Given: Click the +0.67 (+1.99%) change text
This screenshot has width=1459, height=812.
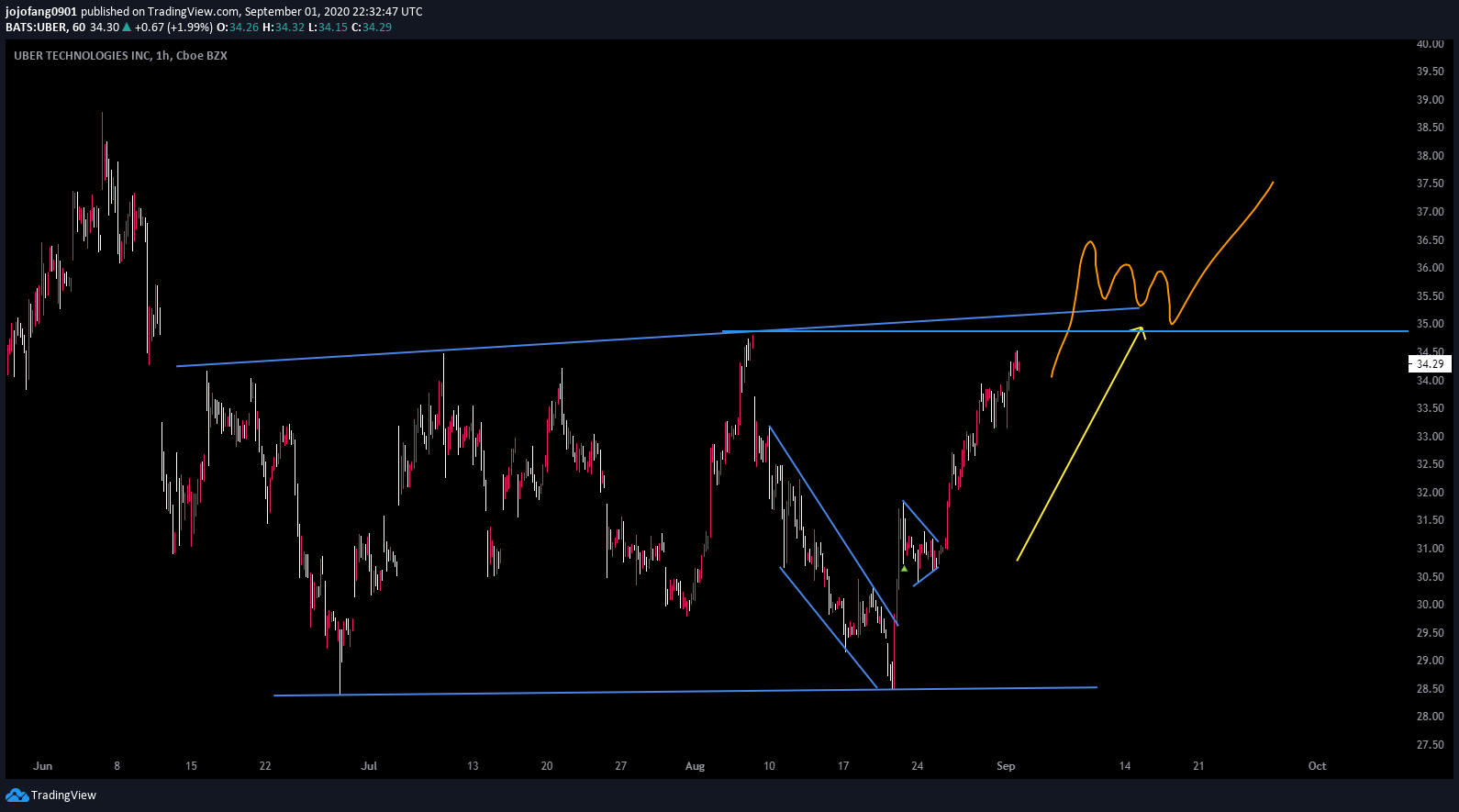Looking at the screenshot, I should (173, 28).
